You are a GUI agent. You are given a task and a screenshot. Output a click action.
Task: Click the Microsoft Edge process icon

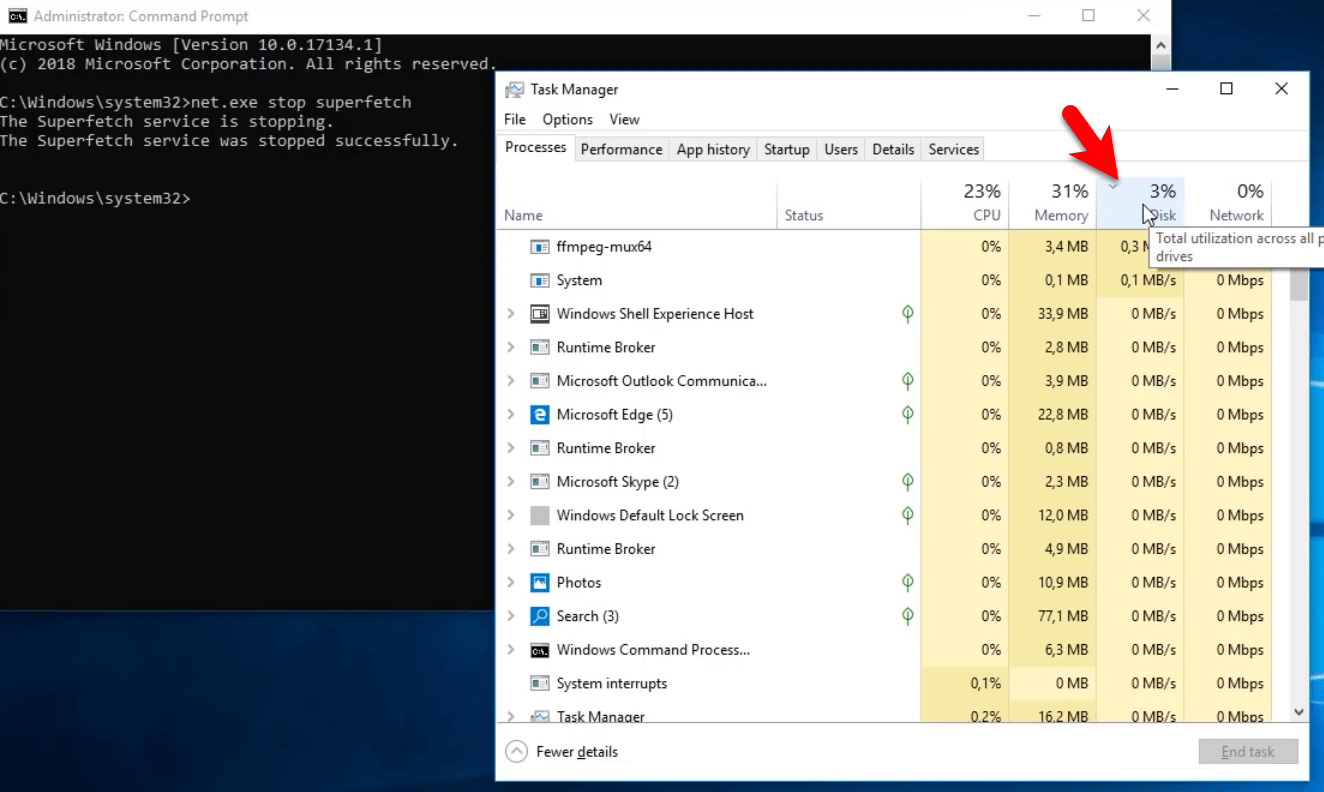(540, 415)
